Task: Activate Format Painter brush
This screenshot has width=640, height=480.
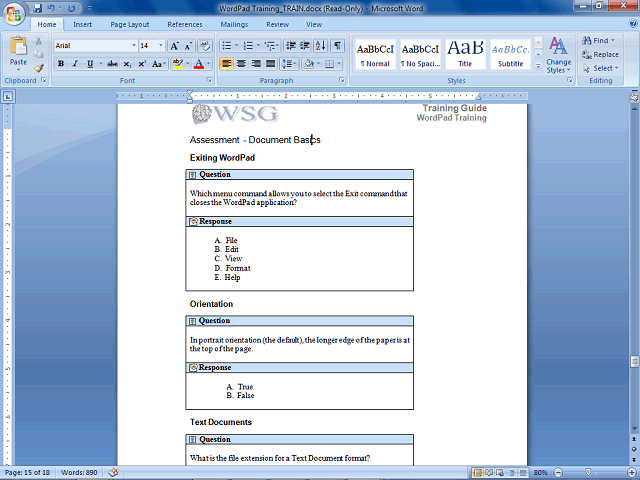Action: [39, 68]
